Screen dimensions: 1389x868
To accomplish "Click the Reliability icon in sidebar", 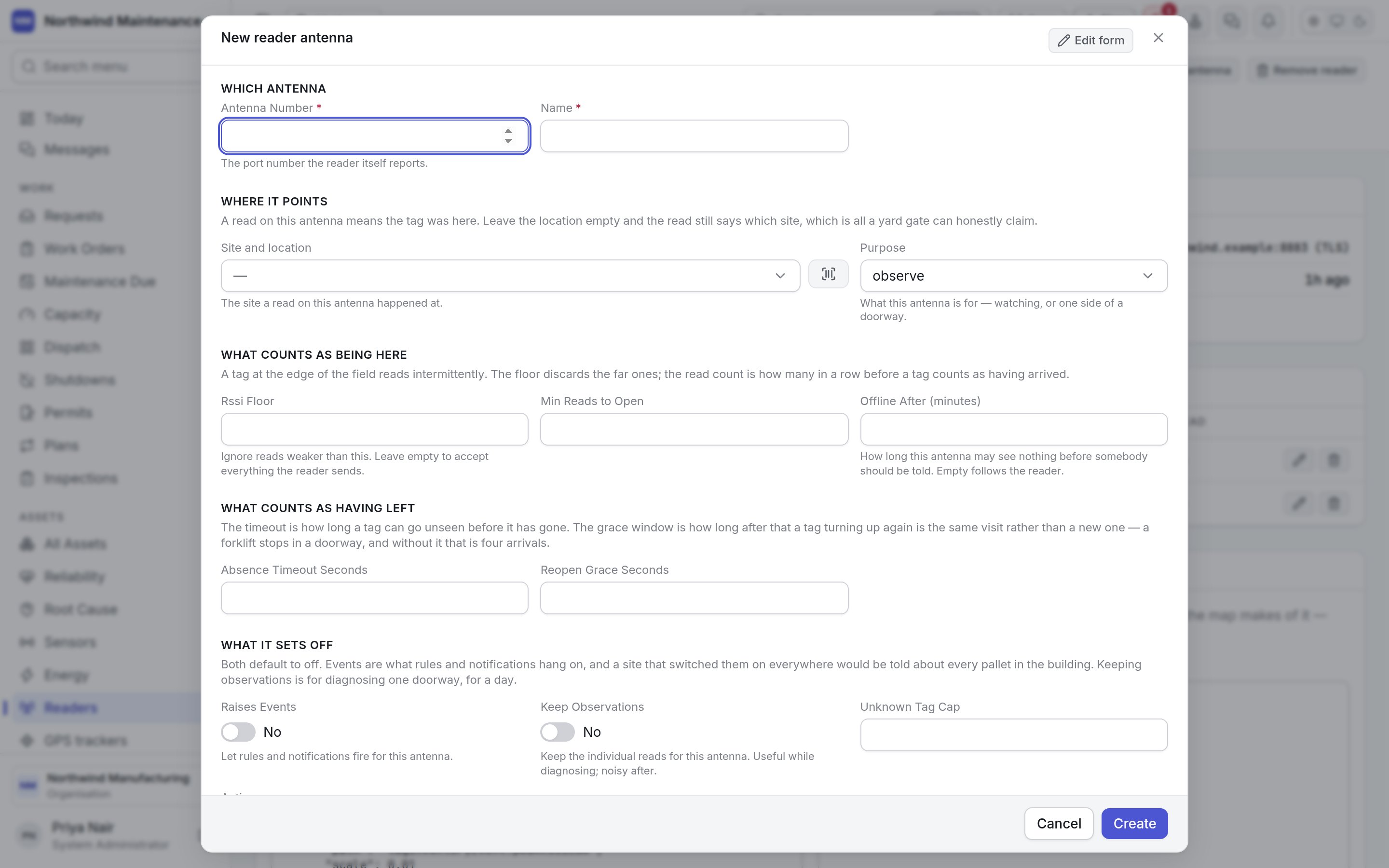I will [x=27, y=576].
